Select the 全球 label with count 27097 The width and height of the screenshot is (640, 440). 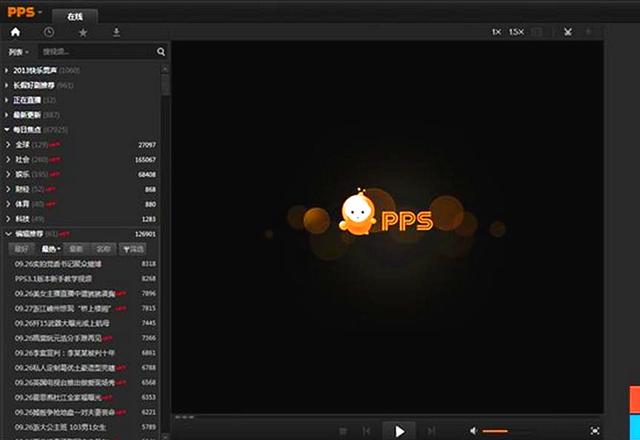pyautogui.click(x=22, y=144)
